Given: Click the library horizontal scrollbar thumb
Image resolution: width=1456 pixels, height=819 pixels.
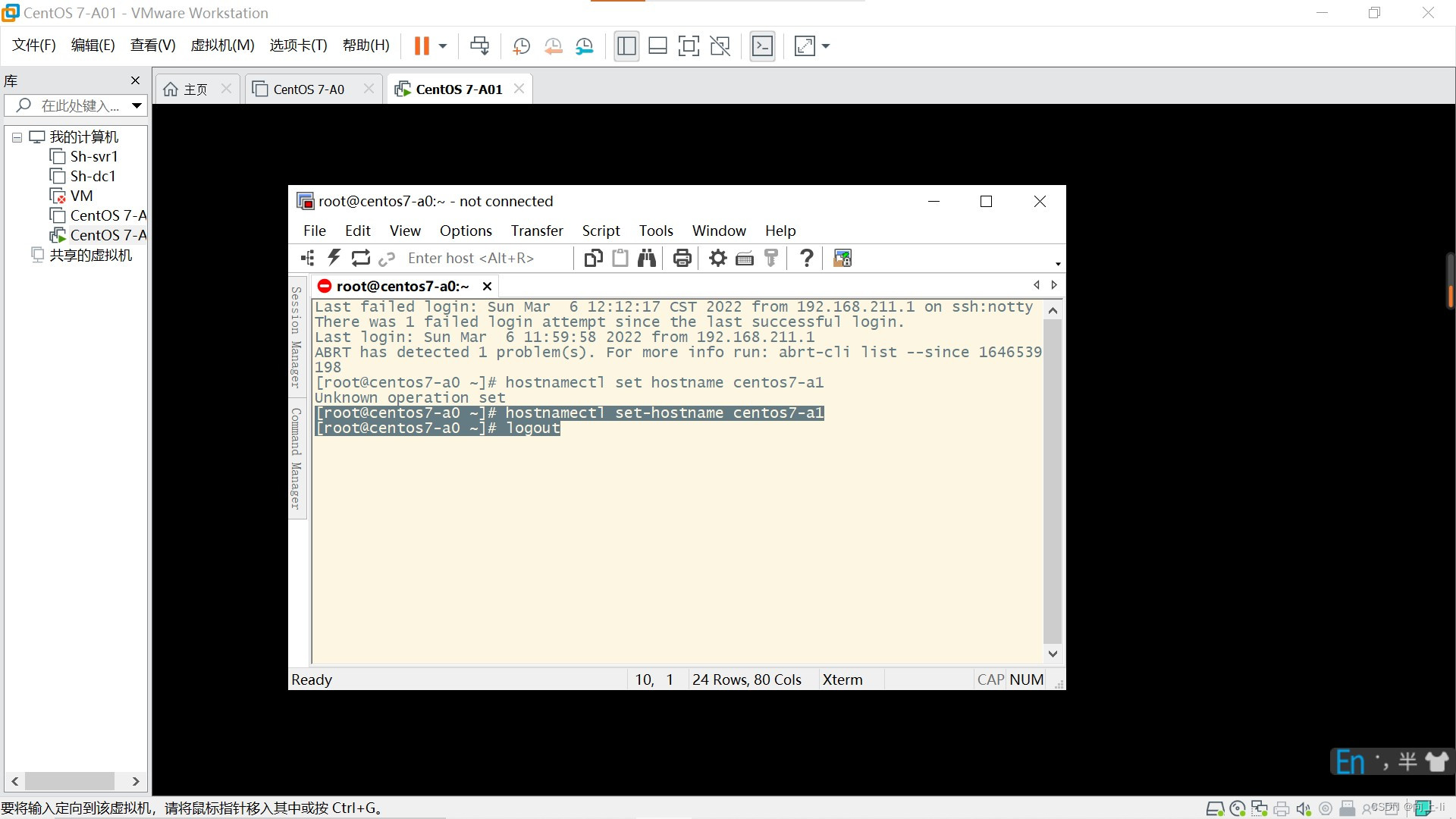Looking at the screenshot, I should point(69,781).
